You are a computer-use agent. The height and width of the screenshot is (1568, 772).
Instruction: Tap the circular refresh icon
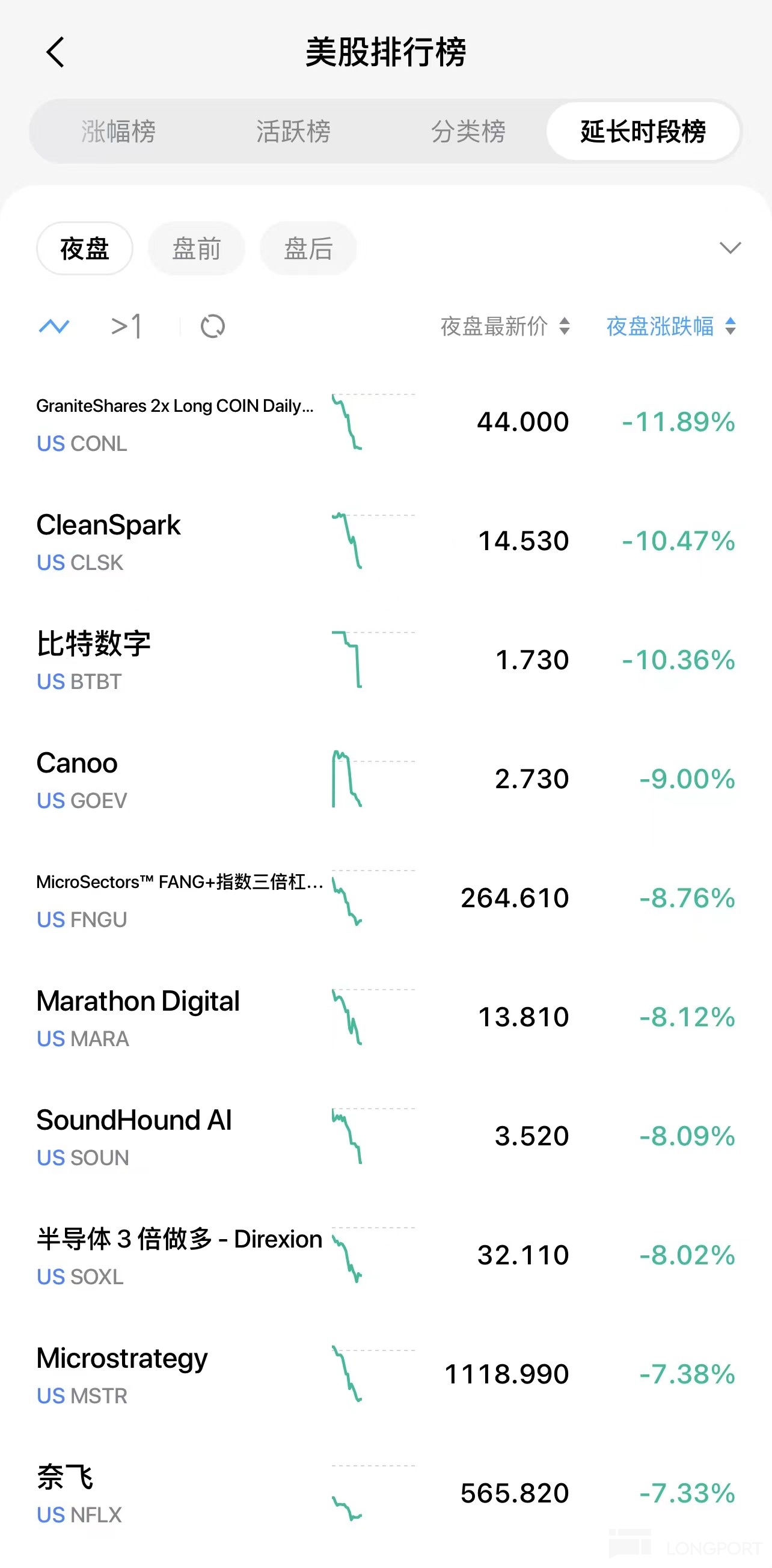pyautogui.click(x=212, y=326)
